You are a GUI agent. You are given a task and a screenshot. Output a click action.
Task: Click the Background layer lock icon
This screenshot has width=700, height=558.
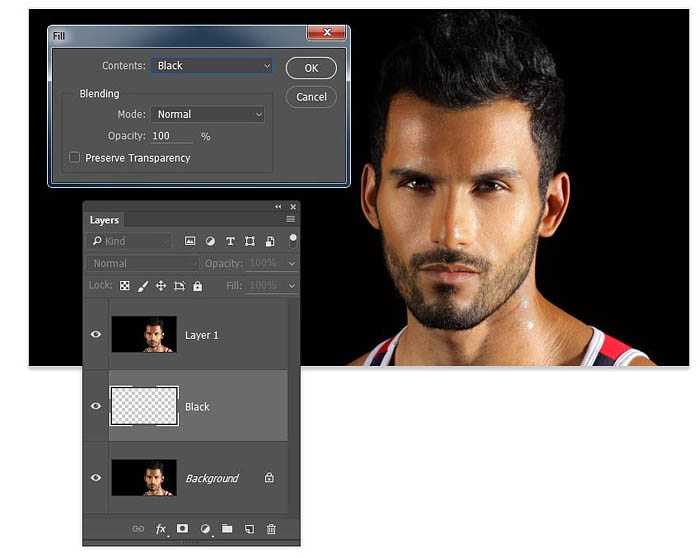pyautogui.click(x=269, y=478)
